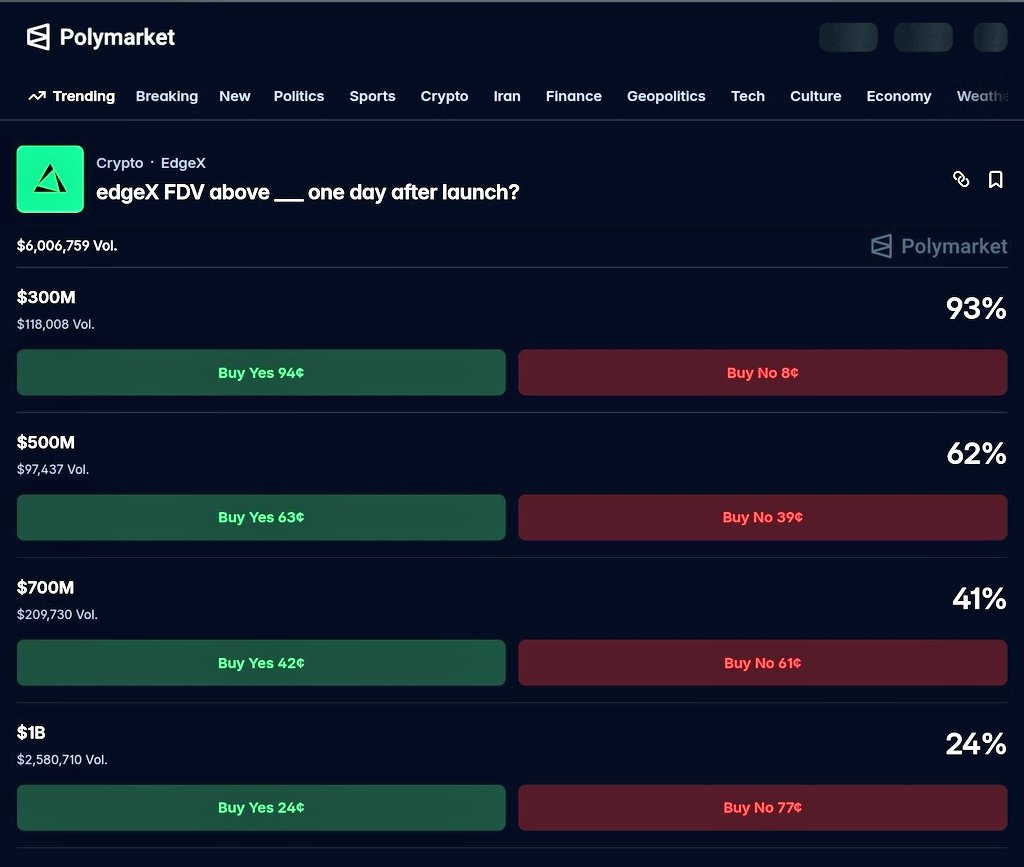Select the $300M outcome label
The height and width of the screenshot is (867, 1024).
tap(46, 298)
